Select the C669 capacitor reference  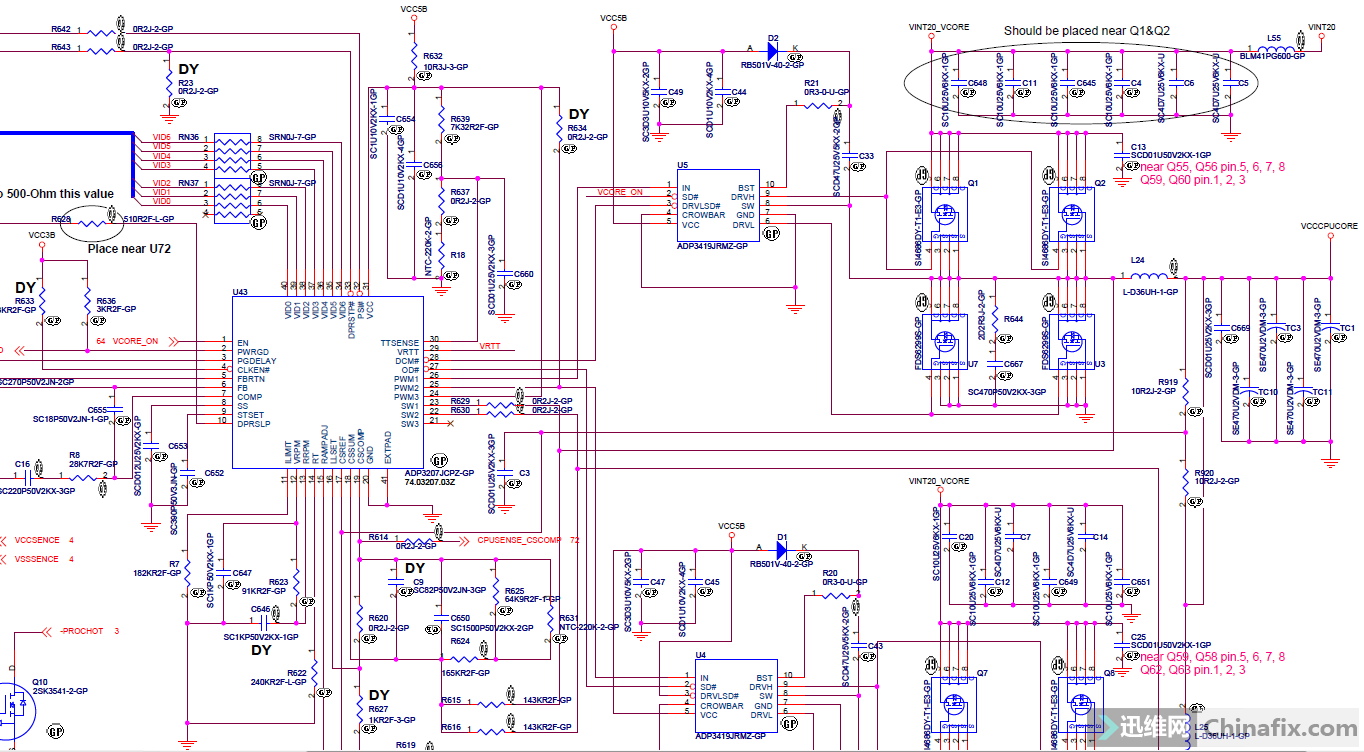pos(1240,328)
